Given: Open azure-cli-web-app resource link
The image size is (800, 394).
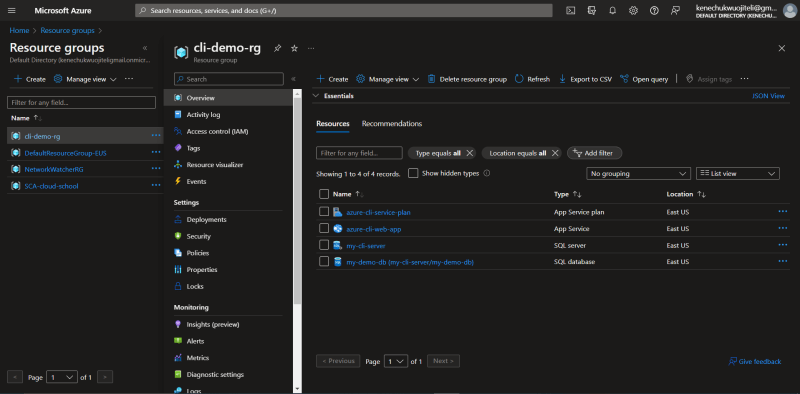Looking at the screenshot, I should click(x=373, y=229).
